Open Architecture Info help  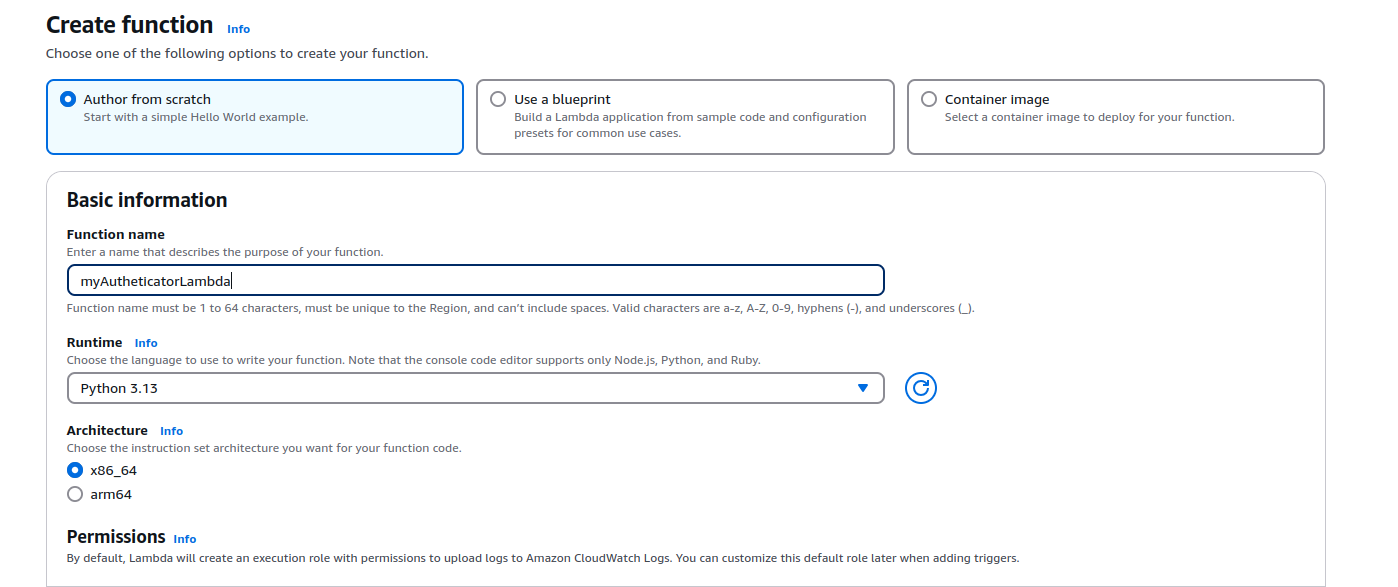coord(171,430)
